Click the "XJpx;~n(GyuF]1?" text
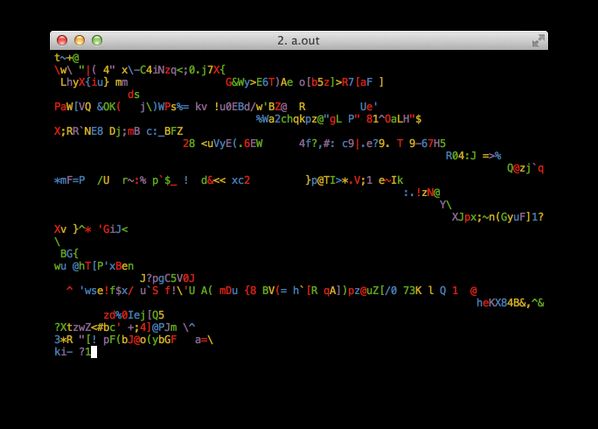The image size is (598, 429). coord(498,217)
